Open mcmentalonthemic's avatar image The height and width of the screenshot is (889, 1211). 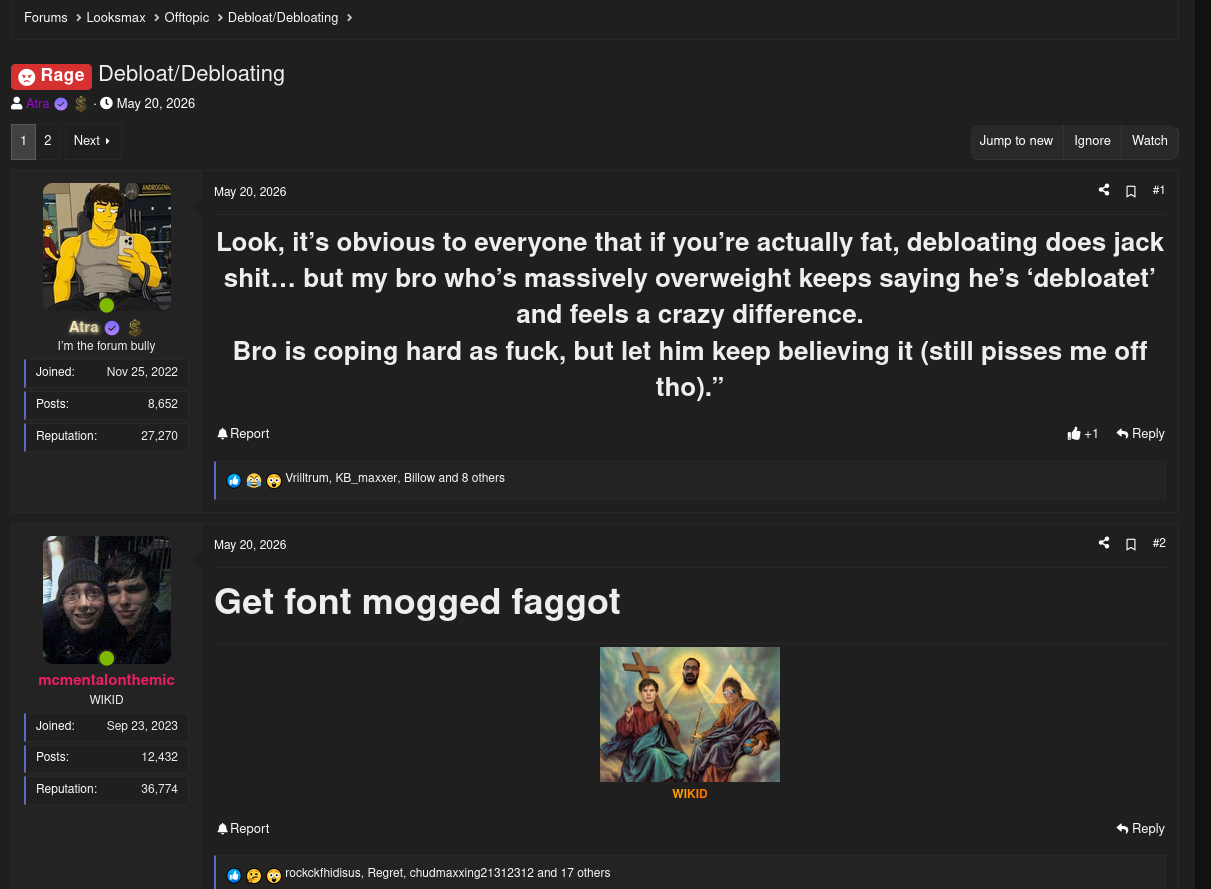click(107, 600)
